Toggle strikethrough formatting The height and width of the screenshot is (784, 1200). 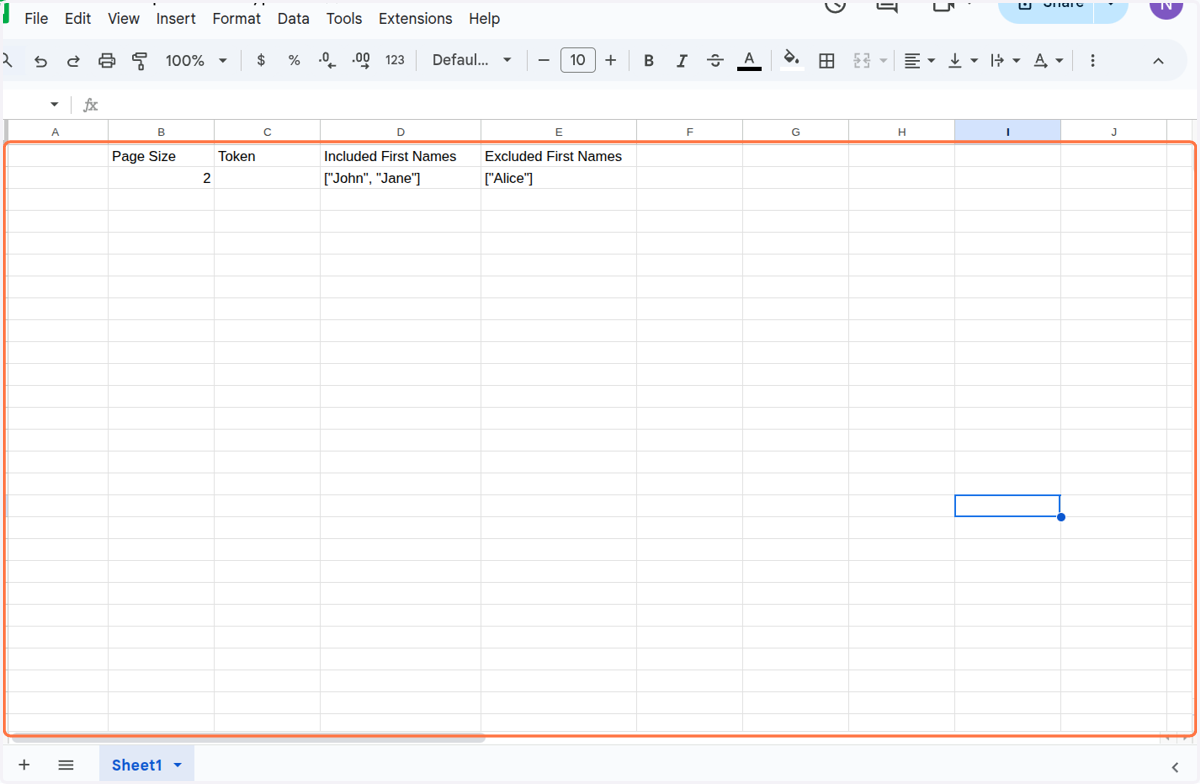[x=715, y=61]
